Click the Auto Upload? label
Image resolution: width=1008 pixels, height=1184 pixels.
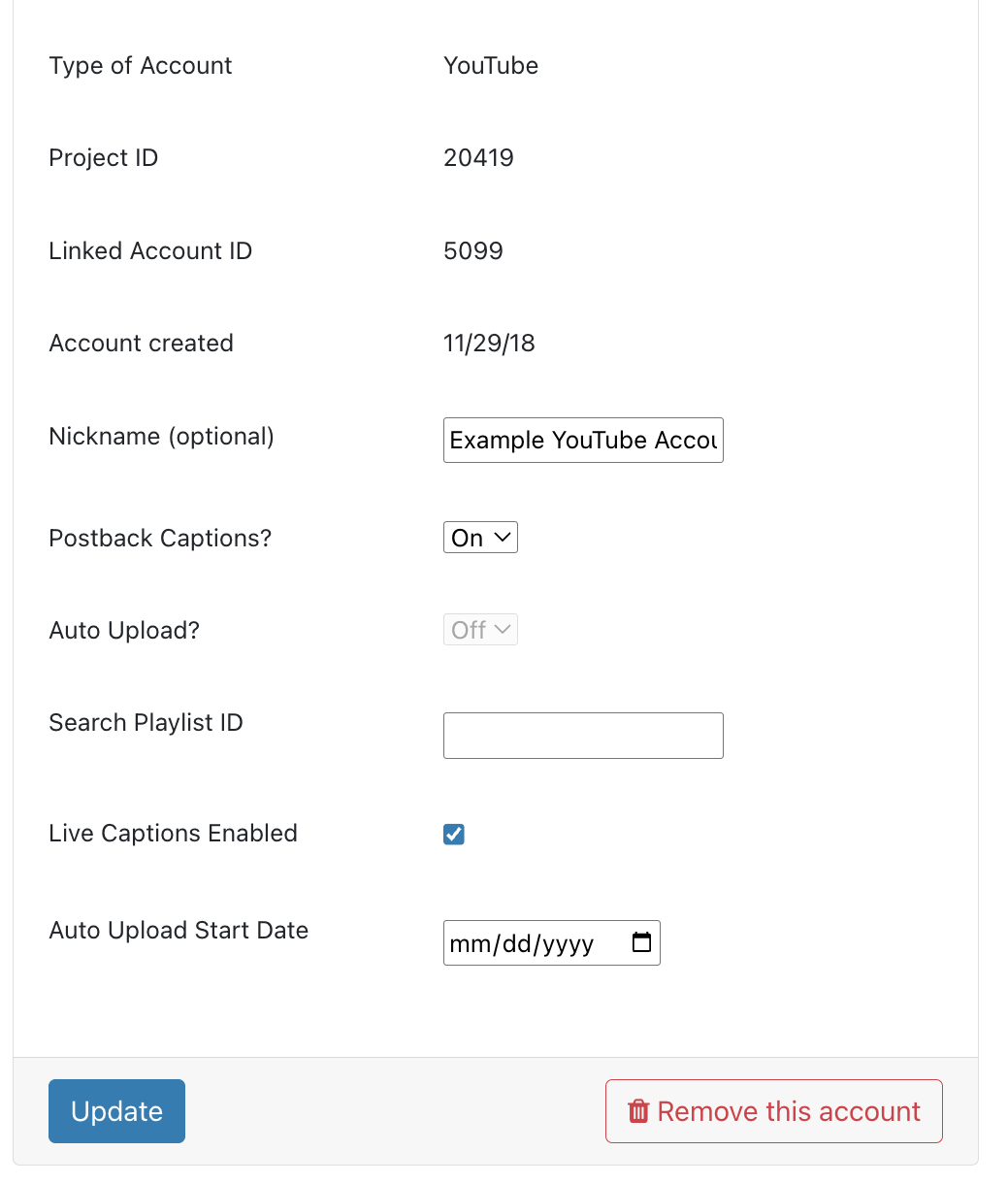[124, 631]
